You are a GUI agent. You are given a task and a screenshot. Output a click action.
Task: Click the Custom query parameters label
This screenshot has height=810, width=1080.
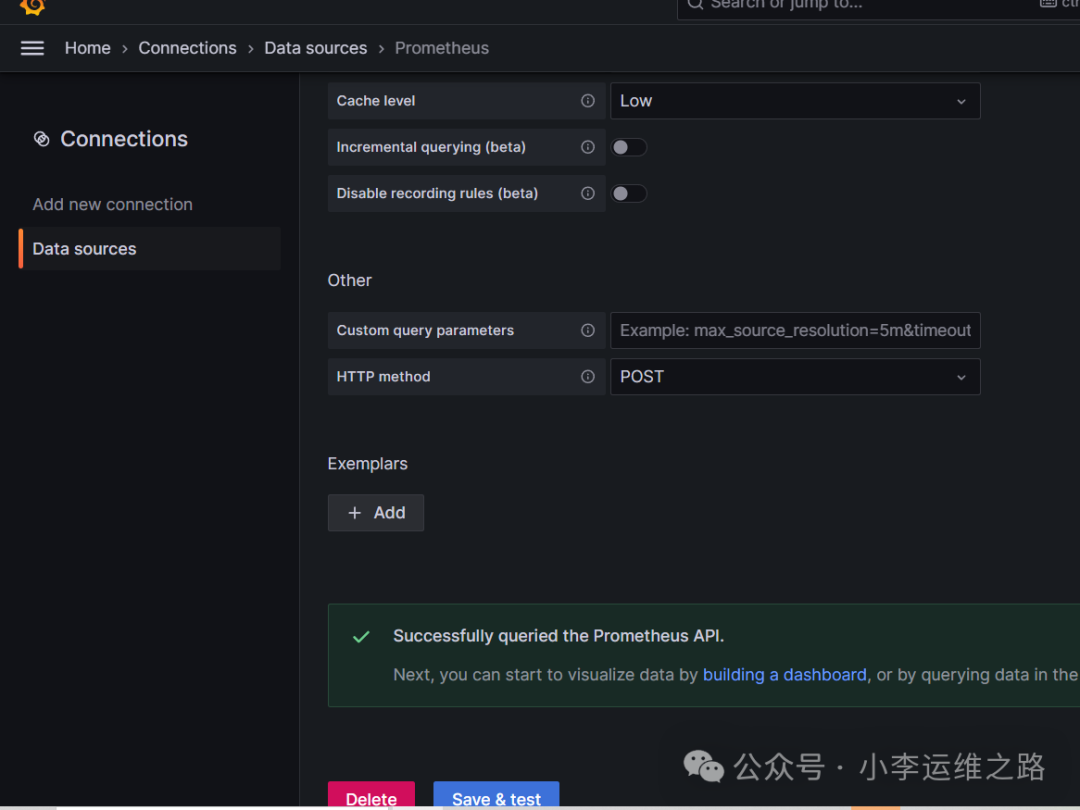(425, 330)
